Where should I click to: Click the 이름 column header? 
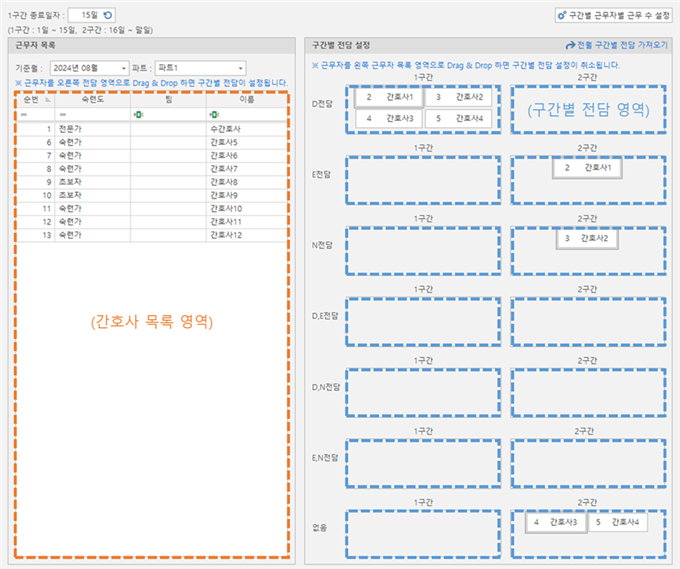pyautogui.click(x=247, y=100)
